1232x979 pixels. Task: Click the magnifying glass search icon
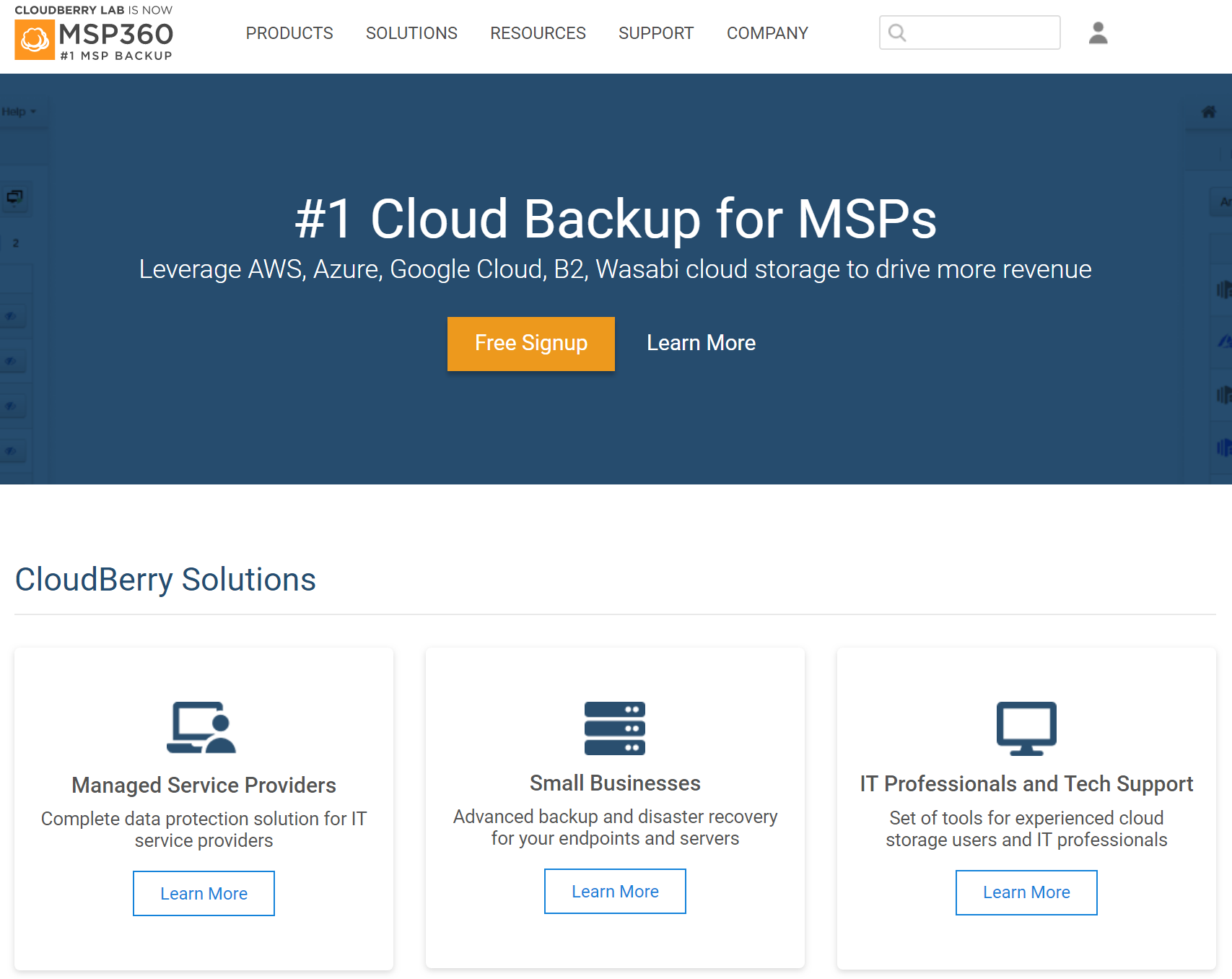(x=897, y=33)
